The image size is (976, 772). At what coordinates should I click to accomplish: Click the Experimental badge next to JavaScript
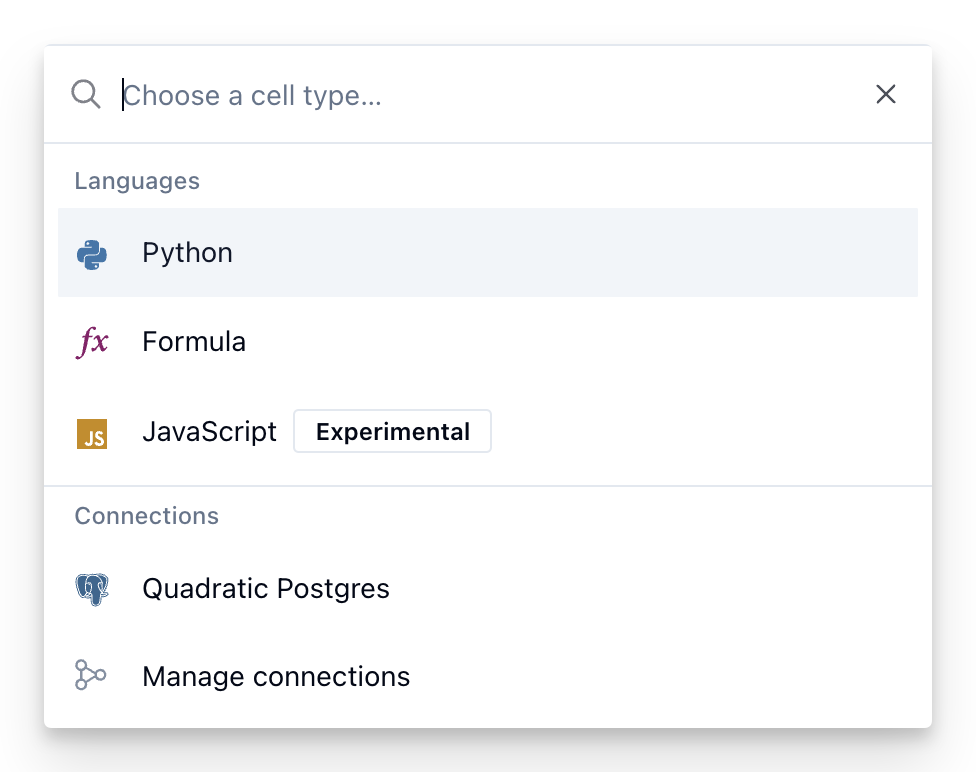[392, 432]
